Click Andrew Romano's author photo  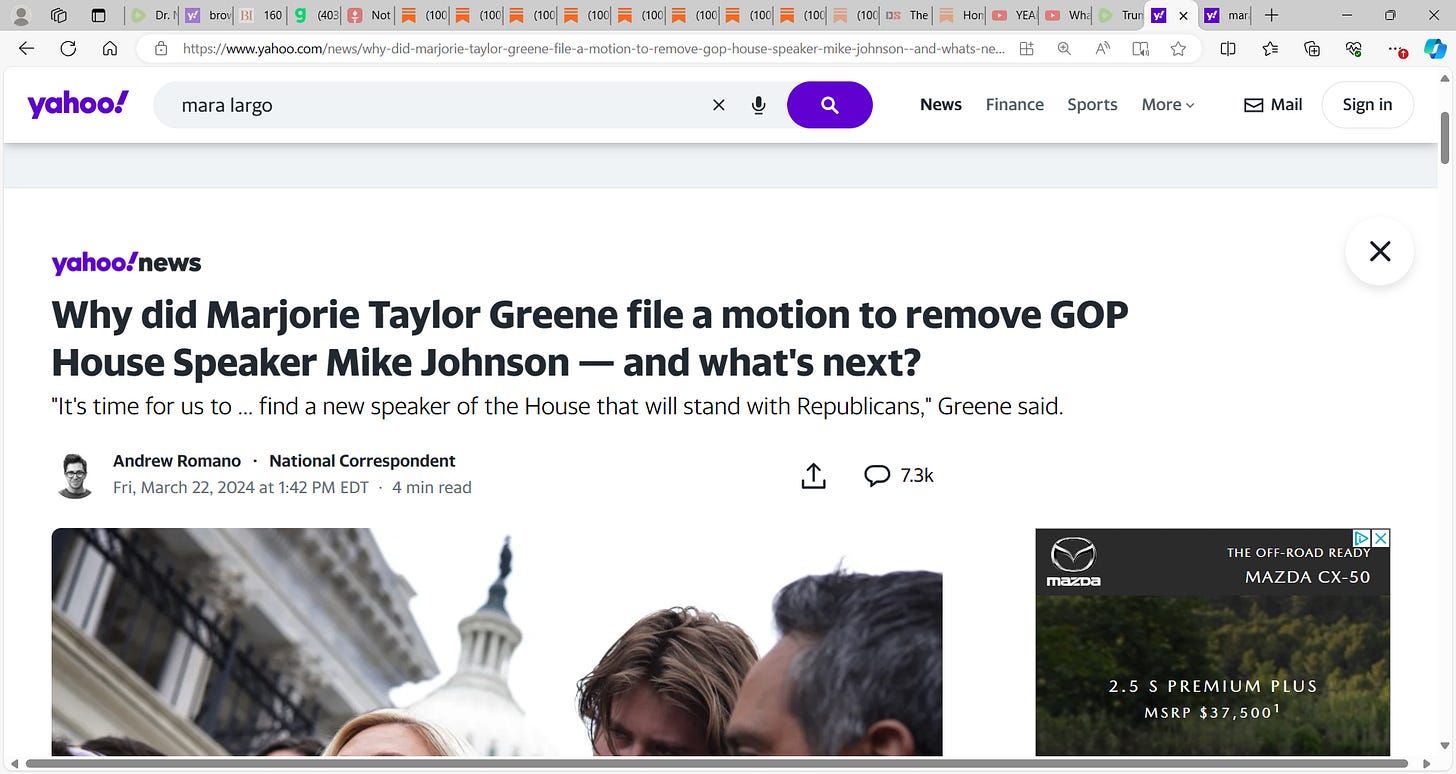tap(75, 475)
